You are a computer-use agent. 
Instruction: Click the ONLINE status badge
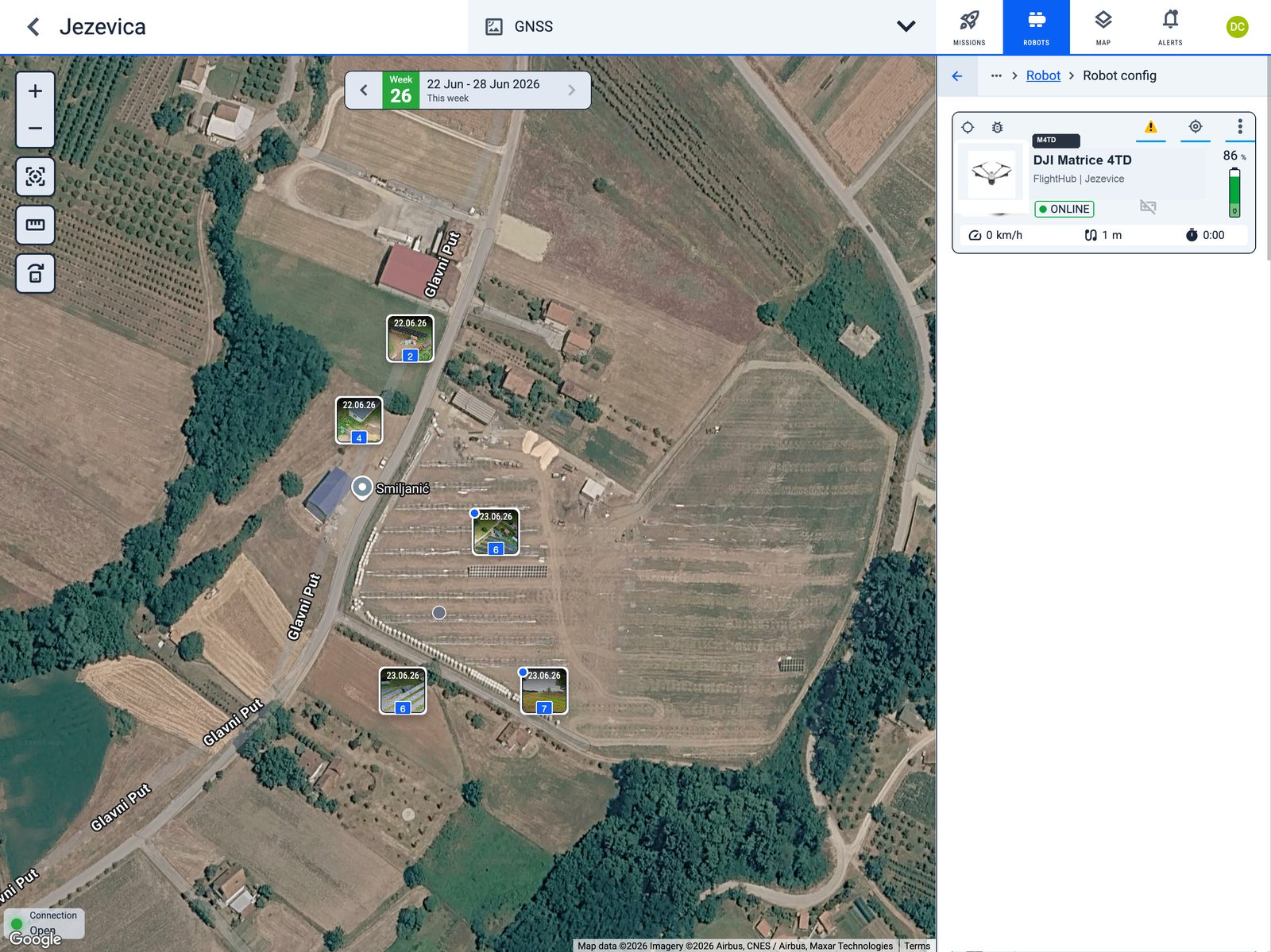pos(1064,209)
